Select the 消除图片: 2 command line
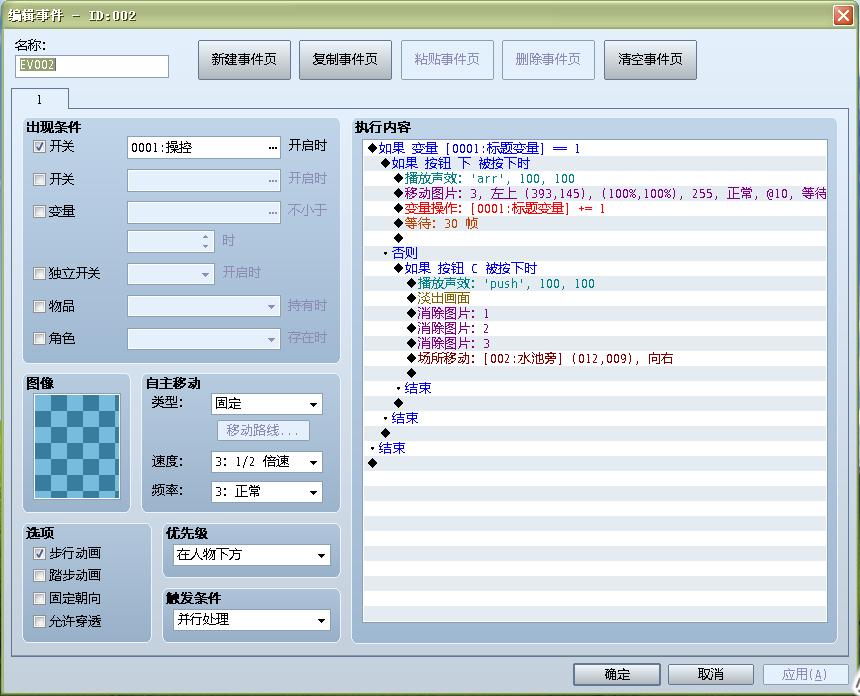Screen dimensions: 860x696 click(x=595, y=328)
